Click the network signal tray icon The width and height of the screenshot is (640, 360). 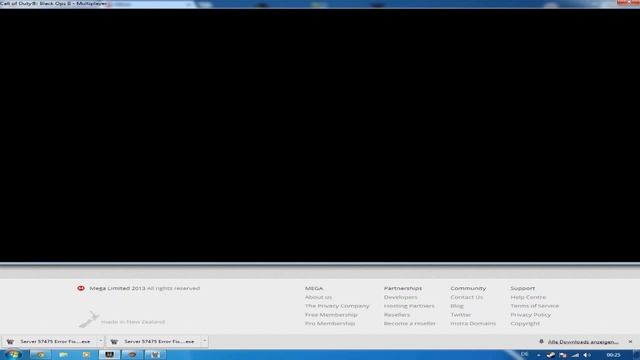click(575, 355)
